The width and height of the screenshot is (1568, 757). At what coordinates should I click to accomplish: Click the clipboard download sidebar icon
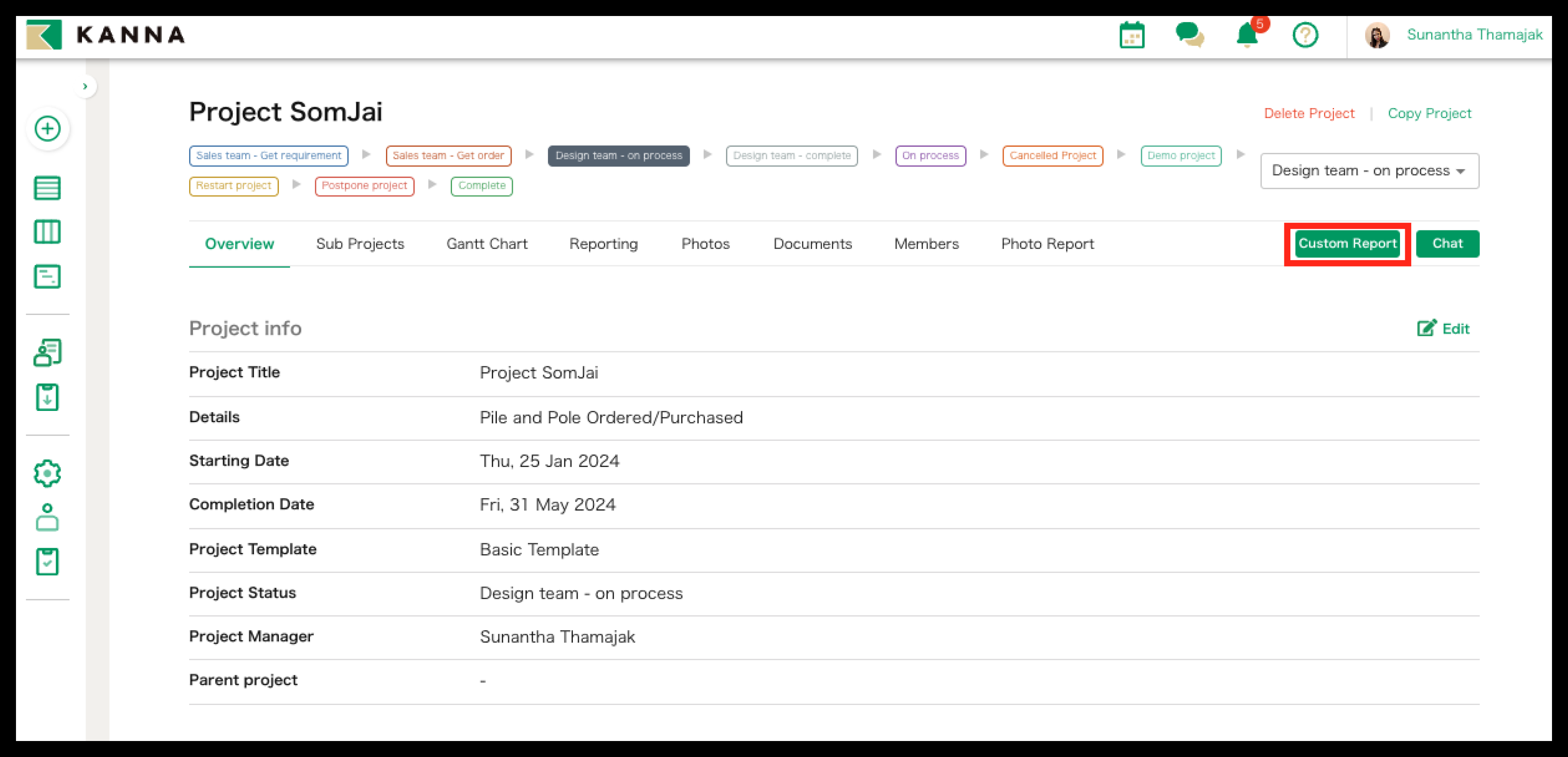click(x=48, y=397)
